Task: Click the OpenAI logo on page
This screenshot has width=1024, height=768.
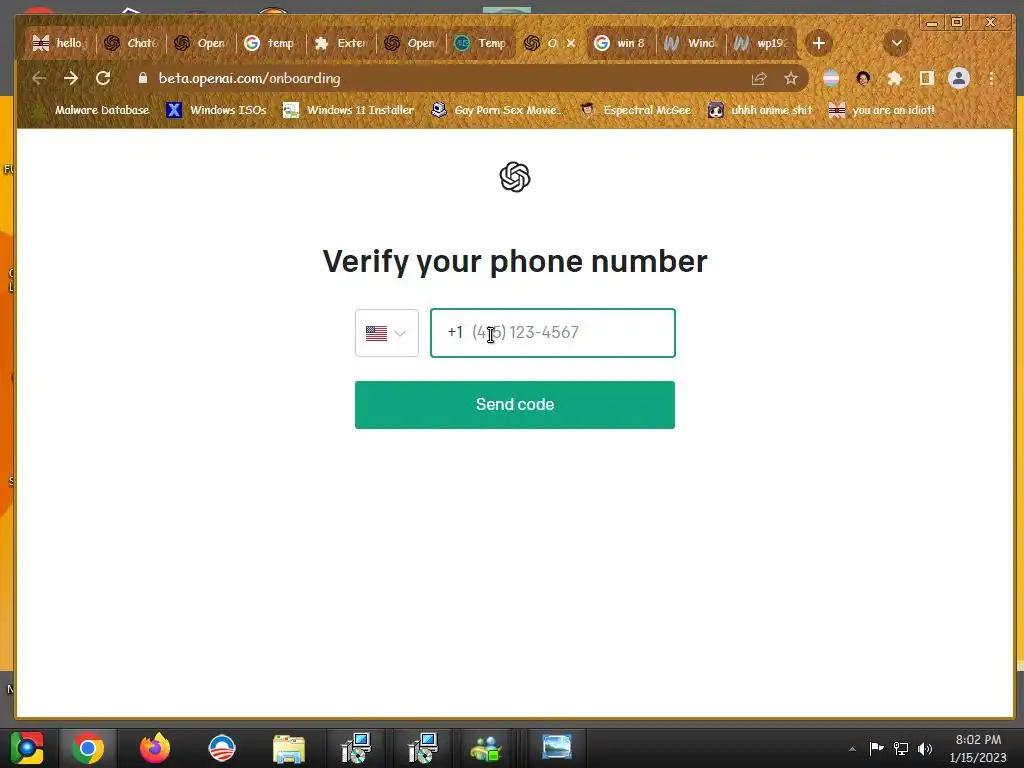Action: click(515, 177)
